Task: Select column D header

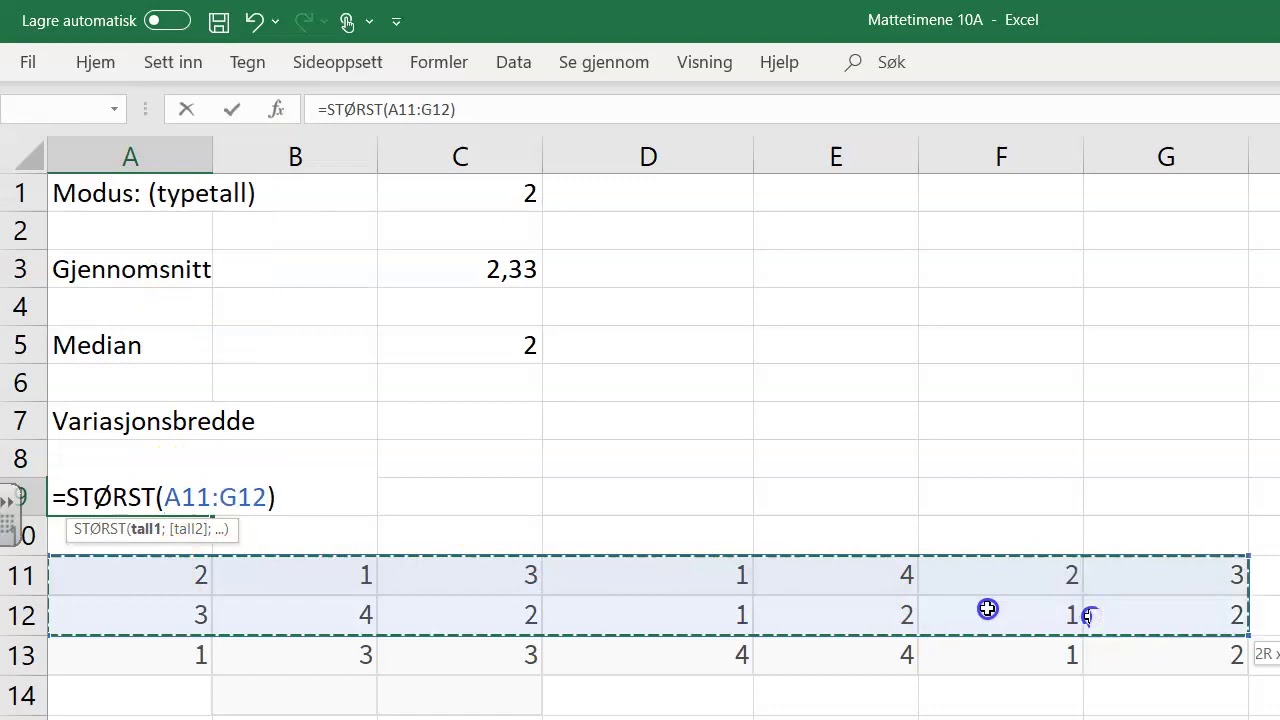Action: [x=648, y=157]
